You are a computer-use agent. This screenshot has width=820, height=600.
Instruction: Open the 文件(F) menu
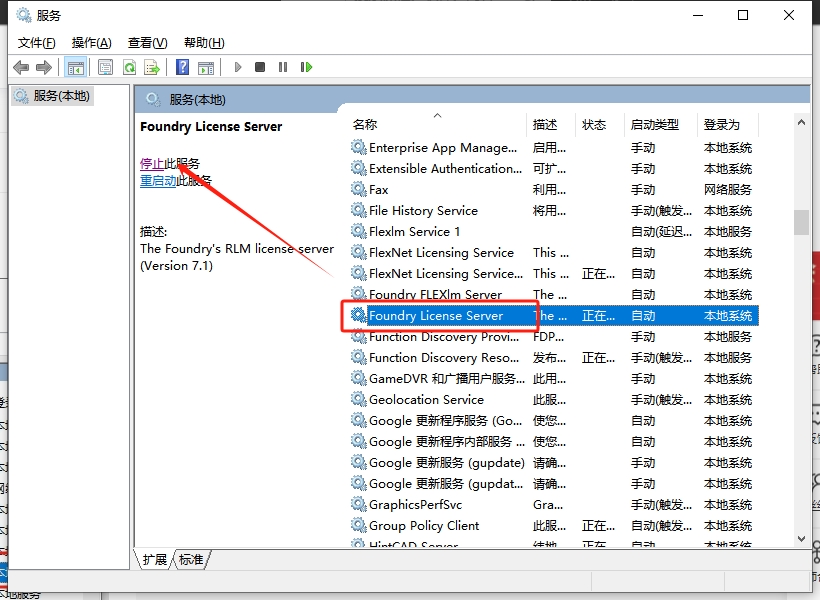37,42
